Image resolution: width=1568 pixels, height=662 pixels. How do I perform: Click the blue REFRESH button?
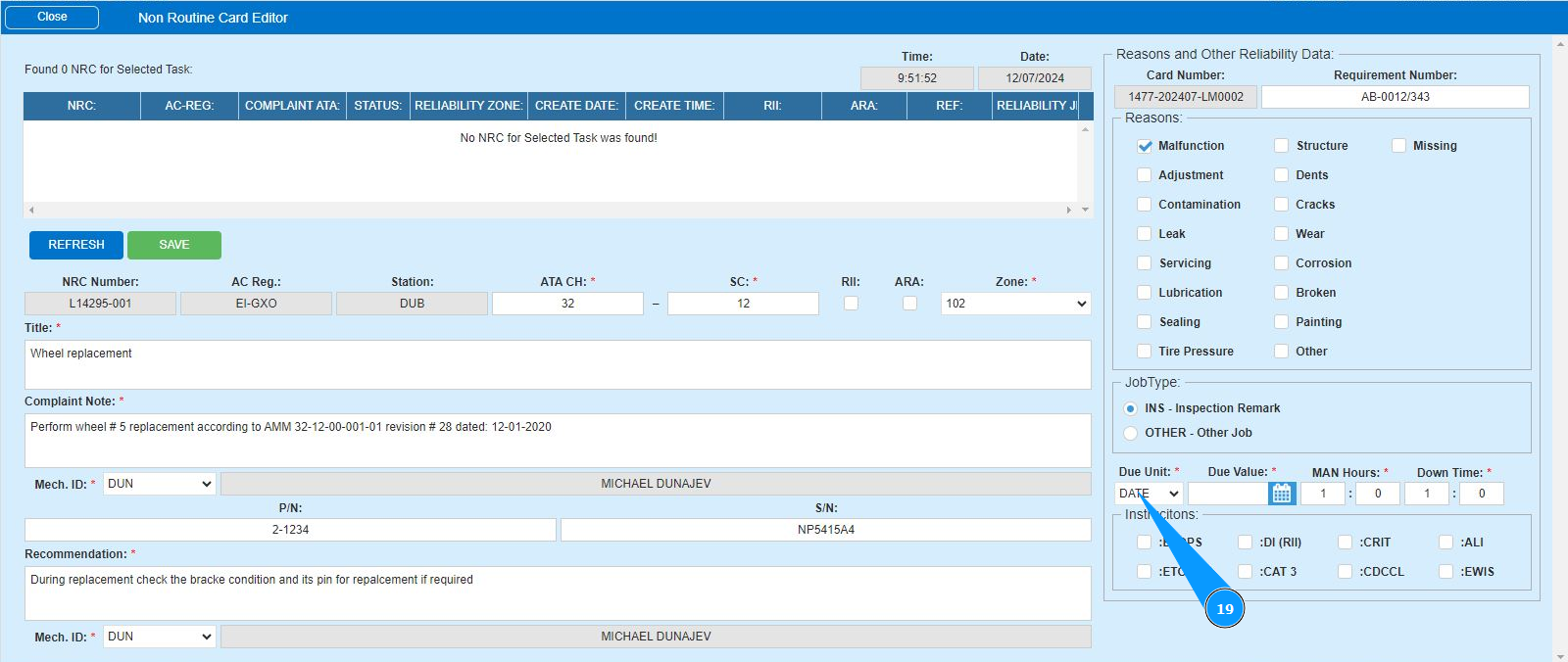[x=76, y=245]
